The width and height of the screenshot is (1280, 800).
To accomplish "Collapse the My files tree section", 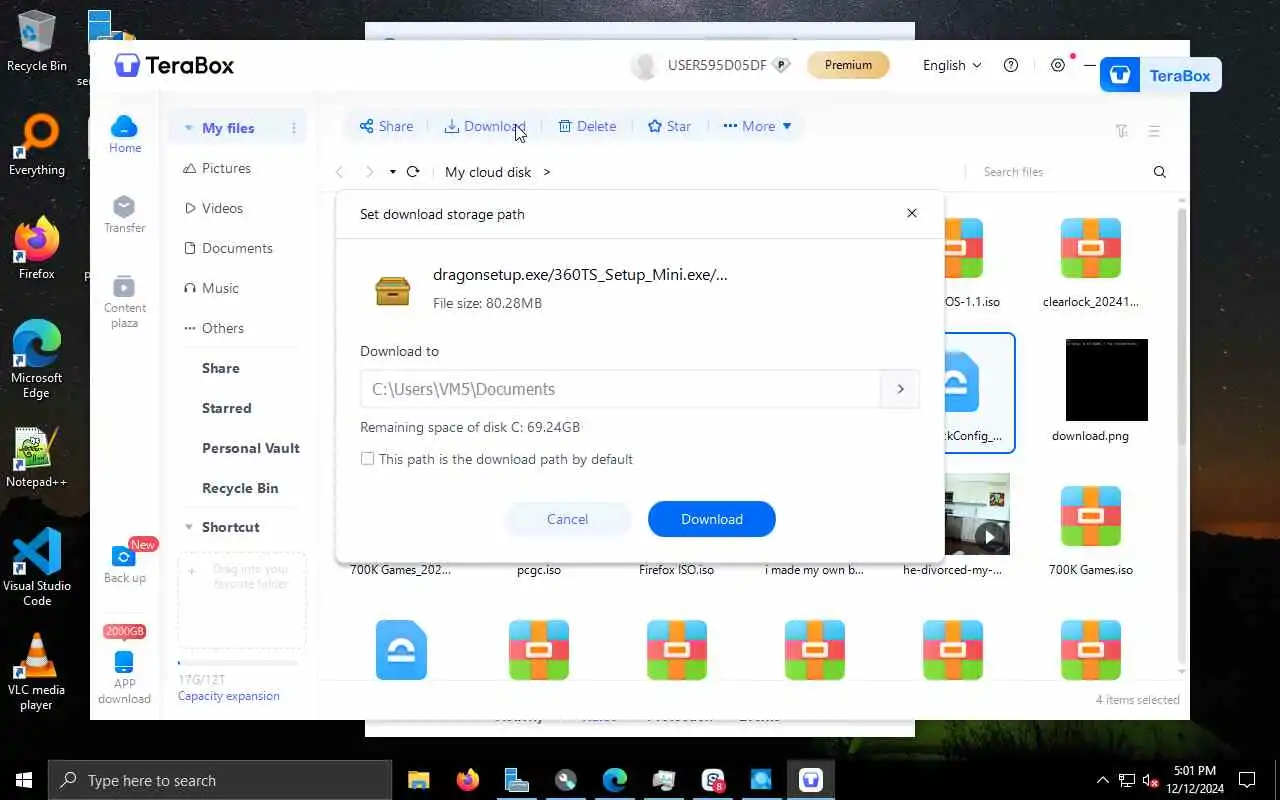I will (x=188, y=128).
